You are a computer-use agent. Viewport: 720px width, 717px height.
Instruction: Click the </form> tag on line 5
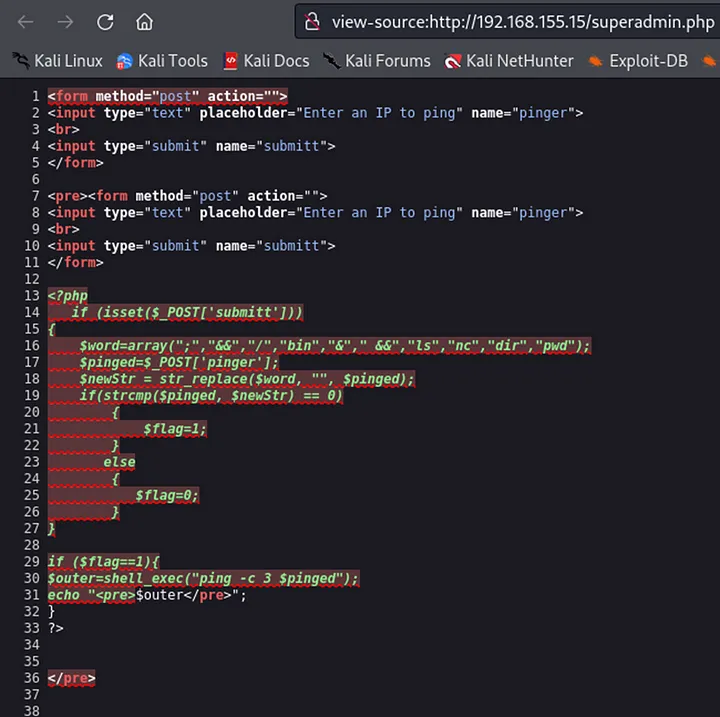point(75,163)
